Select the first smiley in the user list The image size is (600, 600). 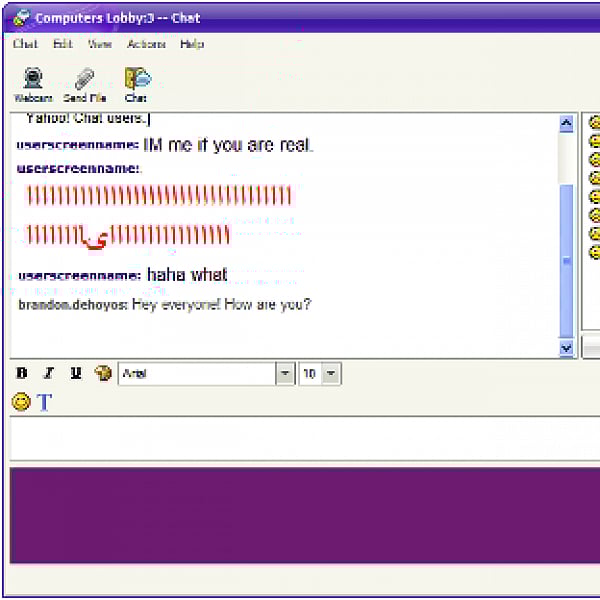(594, 124)
